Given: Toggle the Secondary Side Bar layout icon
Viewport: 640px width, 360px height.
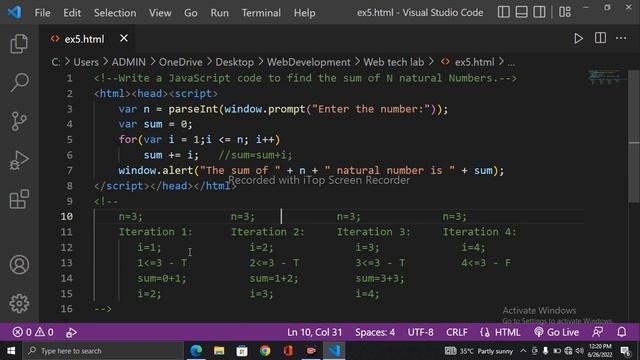Looking at the screenshot, I should pos(539,12).
